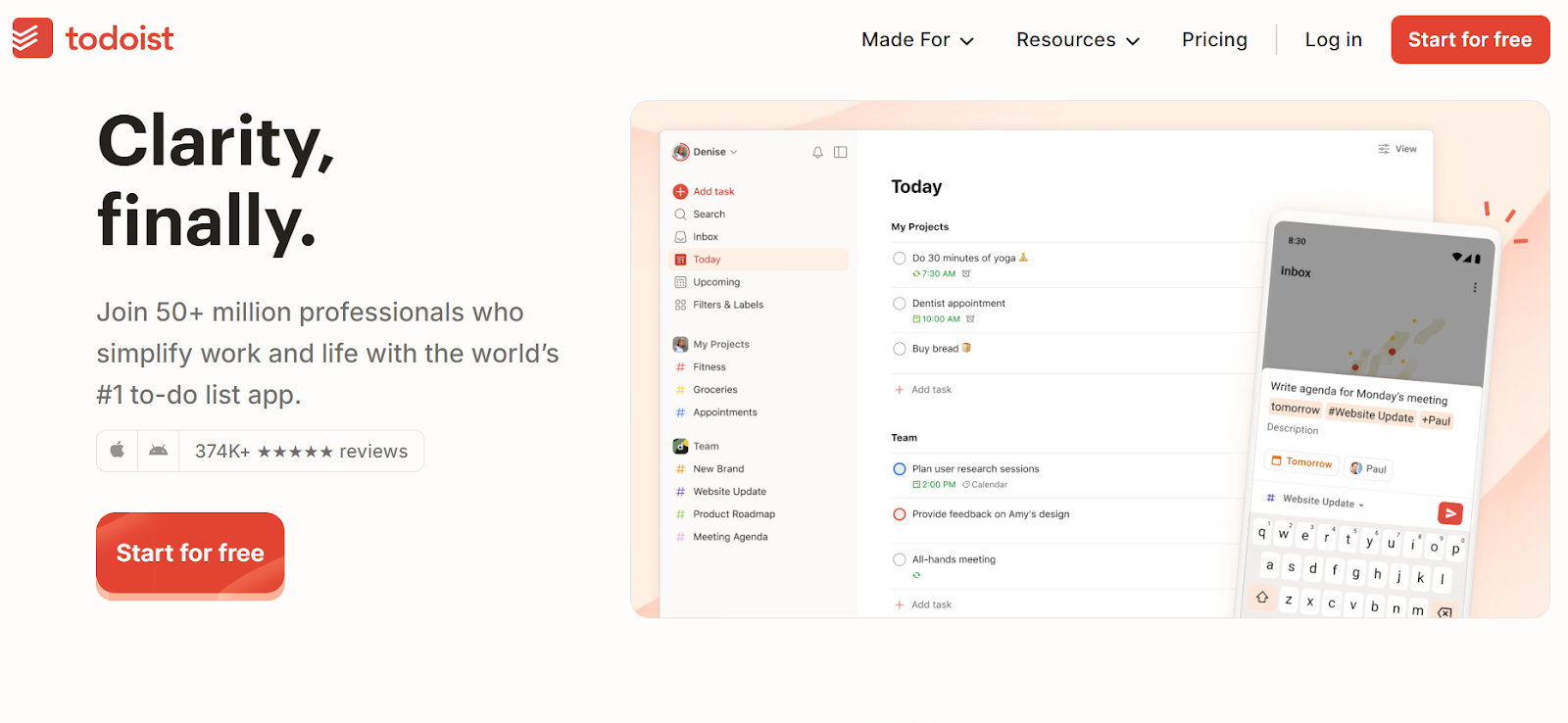Click phone's three-dot Inbox menu

1474,287
